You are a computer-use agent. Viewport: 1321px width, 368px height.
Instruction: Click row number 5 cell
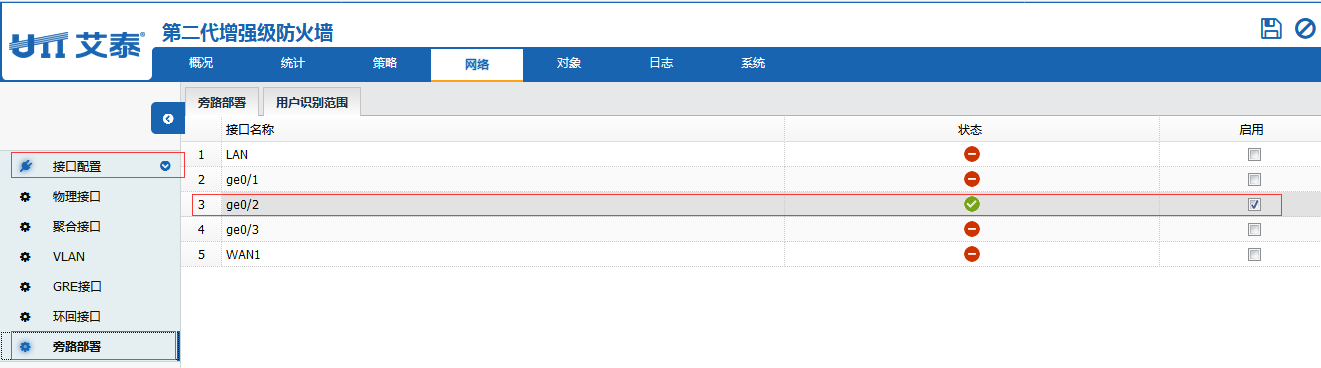(x=201, y=254)
